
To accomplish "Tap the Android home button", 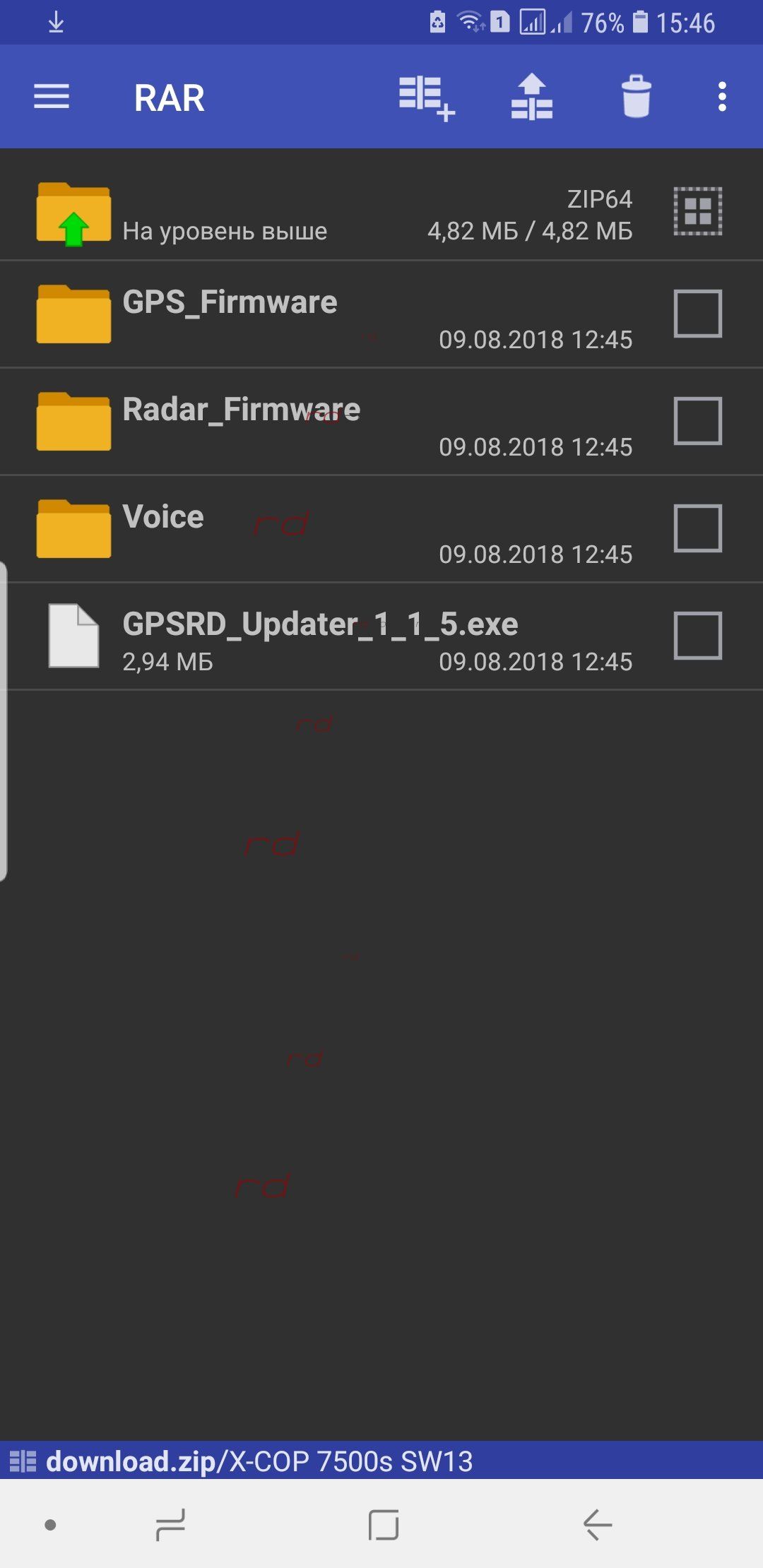I will pos(384,1524).
